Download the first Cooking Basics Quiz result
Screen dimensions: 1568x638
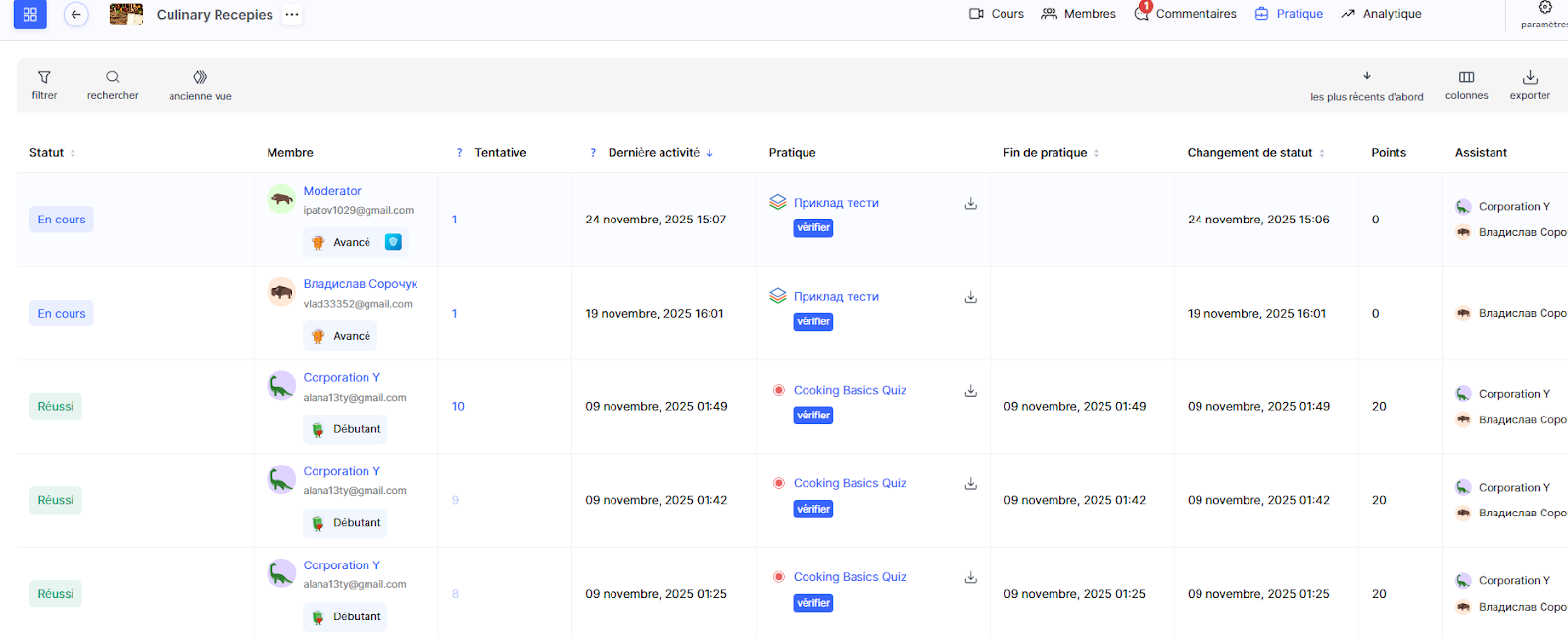click(970, 391)
